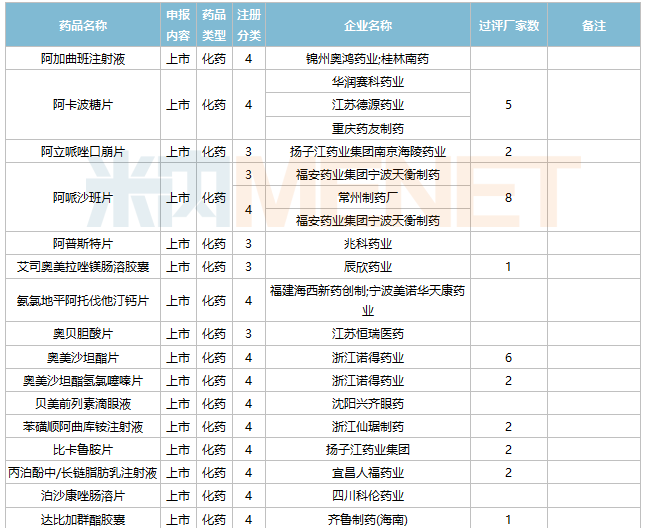Screen dimensions: 645x528
Task: Click 福建海西新药创制;宁波美诺华天康药业 cell
Action: (x=368, y=300)
